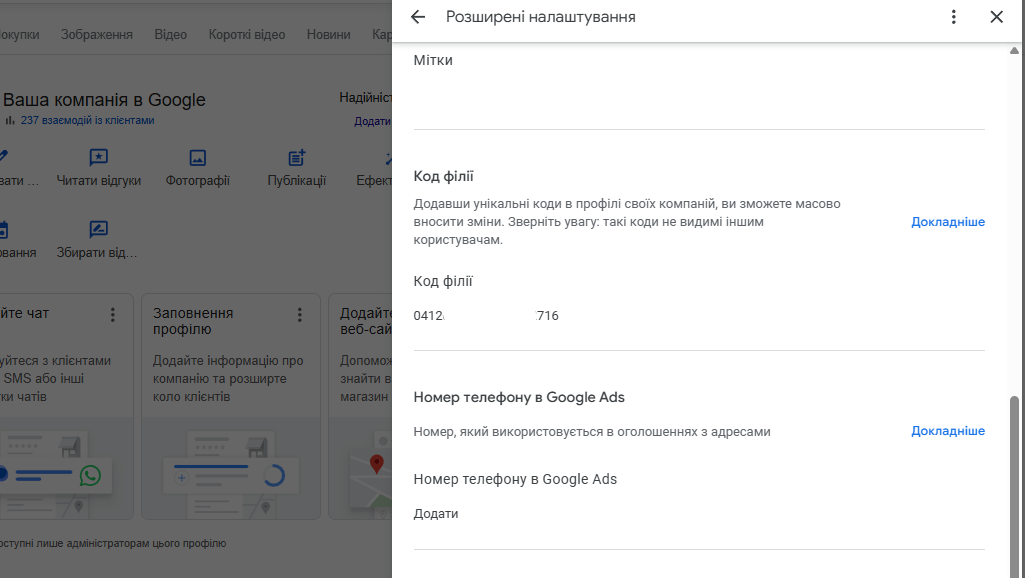The image size is (1025, 578).
Task: Go back with the arrow in Розширені налаштування
Action: (x=418, y=17)
